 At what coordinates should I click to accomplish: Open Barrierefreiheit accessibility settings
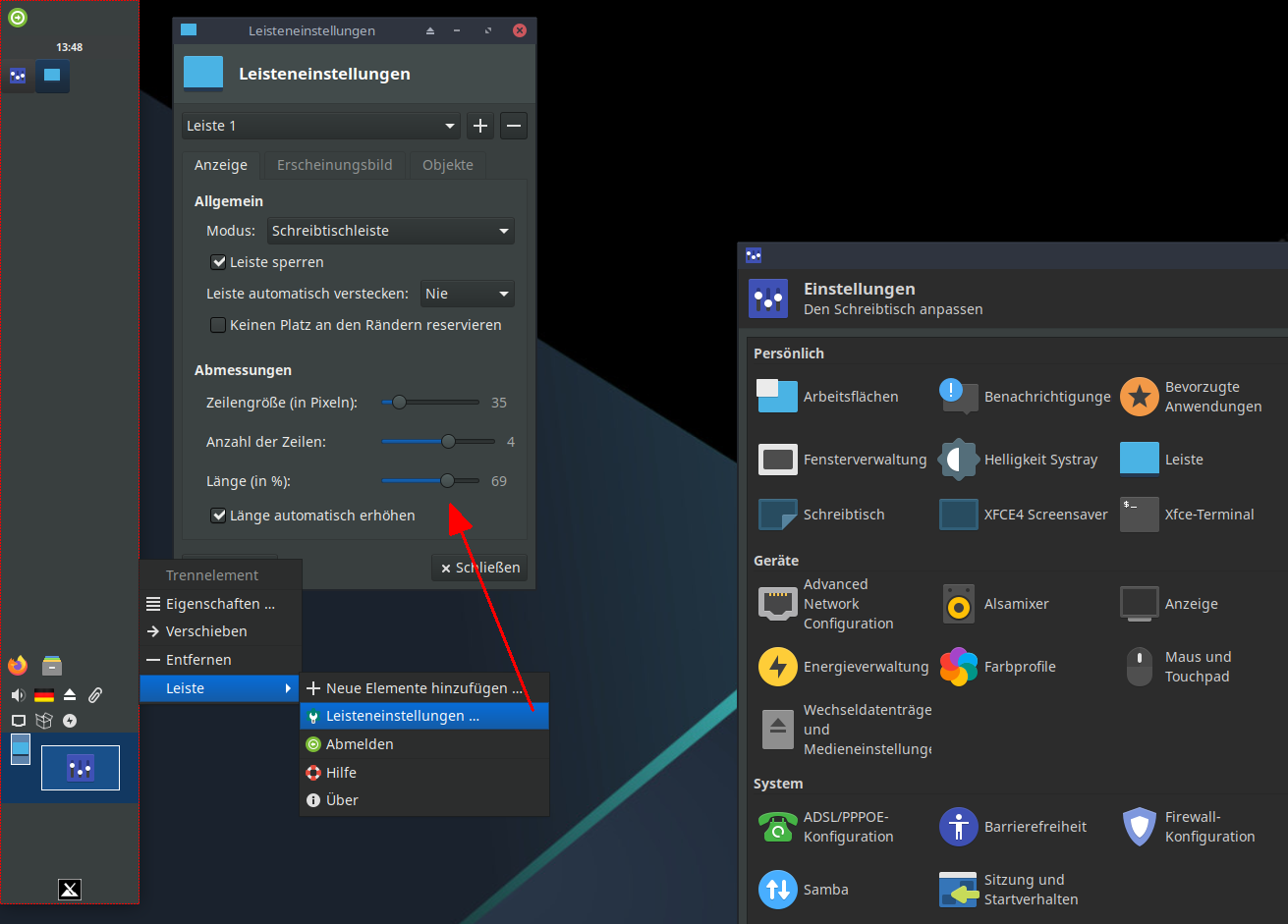[x=959, y=827]
